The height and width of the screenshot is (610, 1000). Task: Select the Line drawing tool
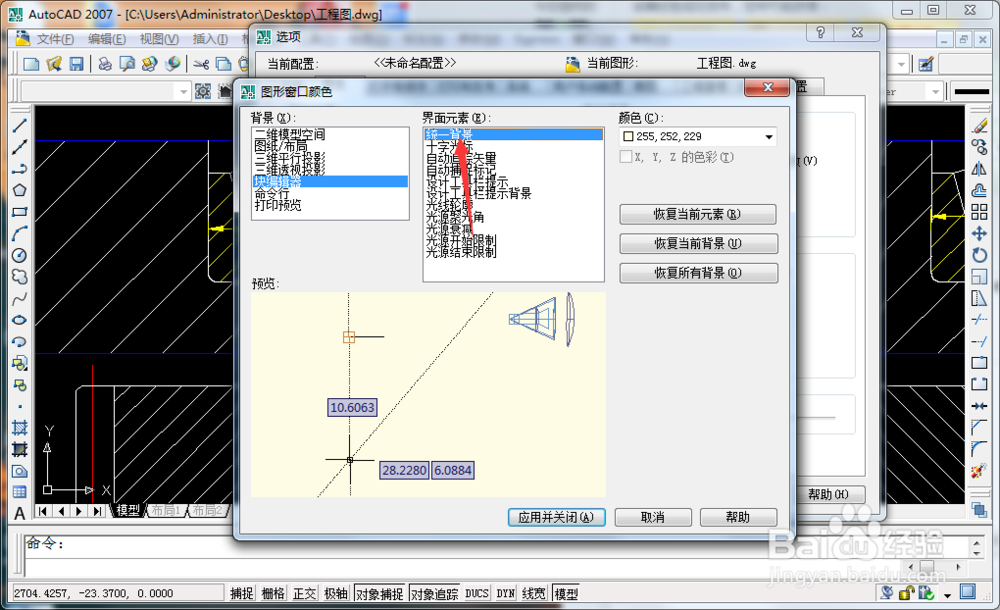click(x=20, y=125)
